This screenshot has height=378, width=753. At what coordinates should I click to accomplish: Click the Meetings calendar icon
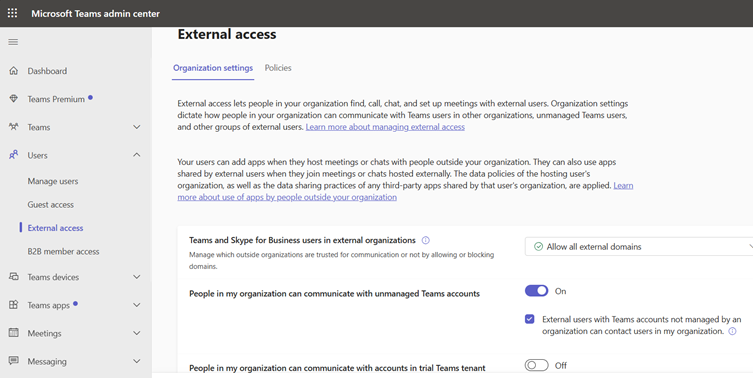[13, 332]
